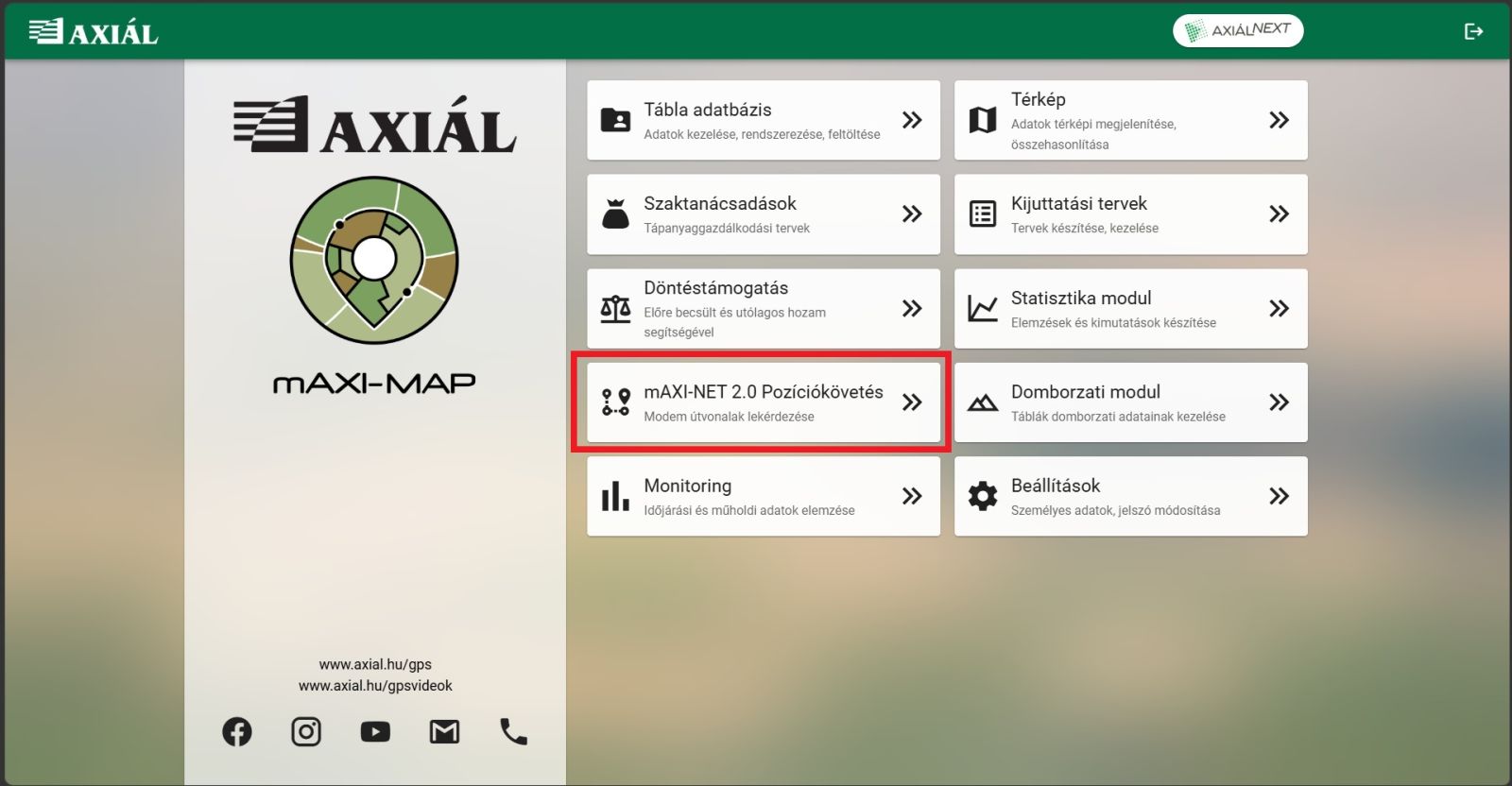Click the Monitoring bar chart icon

(x=615, y=496)
